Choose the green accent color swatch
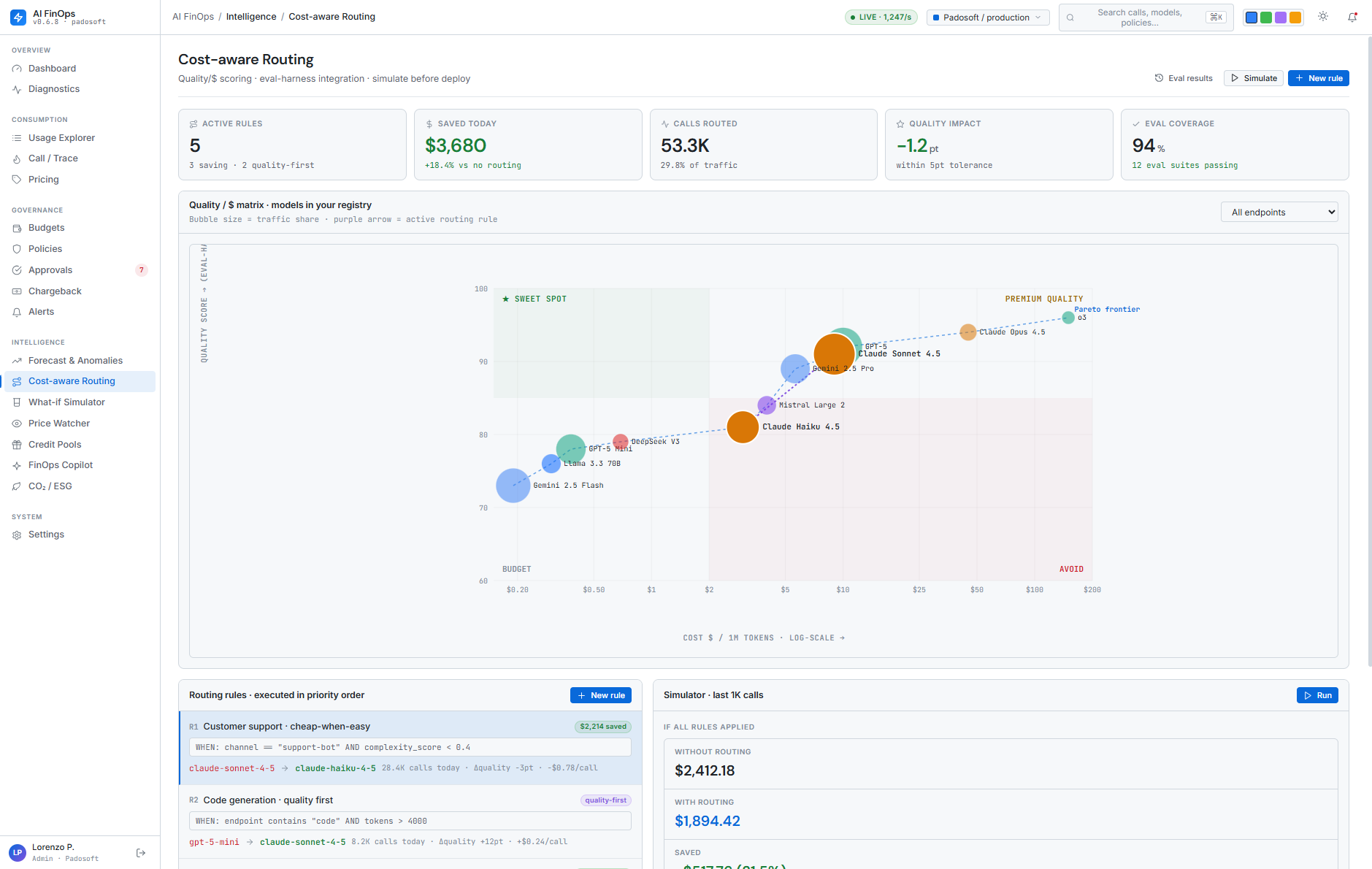The width and height of the screenshot is (1372, 869). pos(1266,18)
